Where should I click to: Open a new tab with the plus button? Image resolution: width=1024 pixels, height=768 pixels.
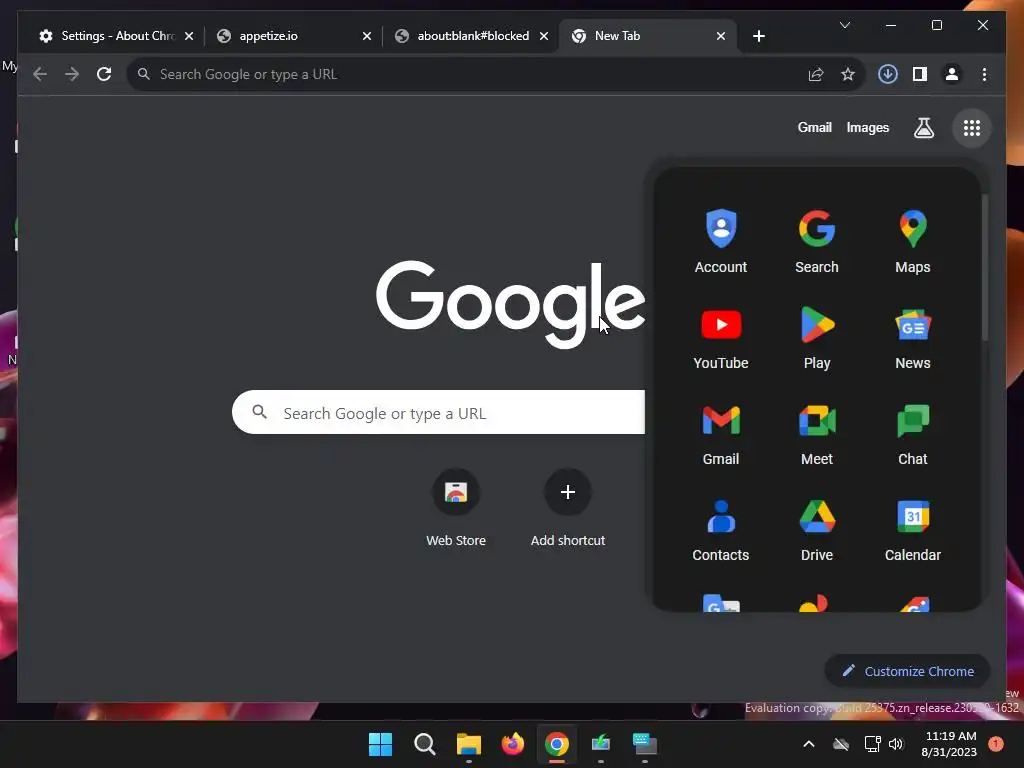coord(758,36)
